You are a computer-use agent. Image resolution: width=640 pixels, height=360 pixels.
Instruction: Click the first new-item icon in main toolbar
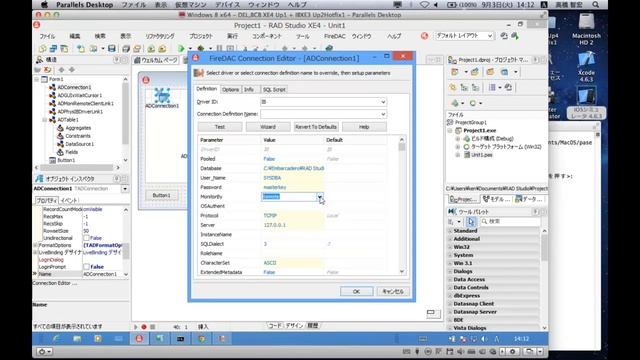click(x=42, y=49)
